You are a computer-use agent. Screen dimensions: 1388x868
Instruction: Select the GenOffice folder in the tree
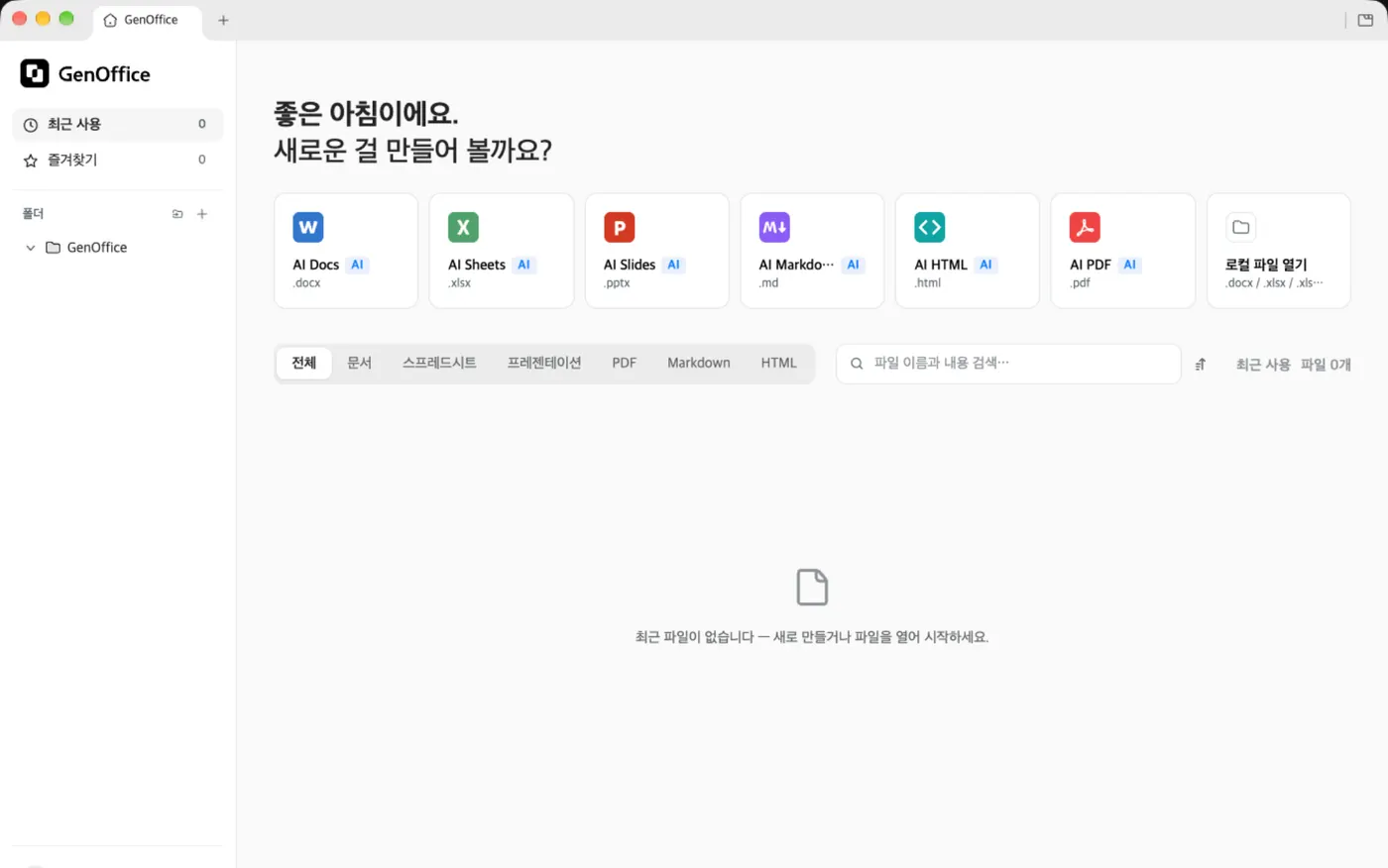pyautogui.click(x=96, y=248)
